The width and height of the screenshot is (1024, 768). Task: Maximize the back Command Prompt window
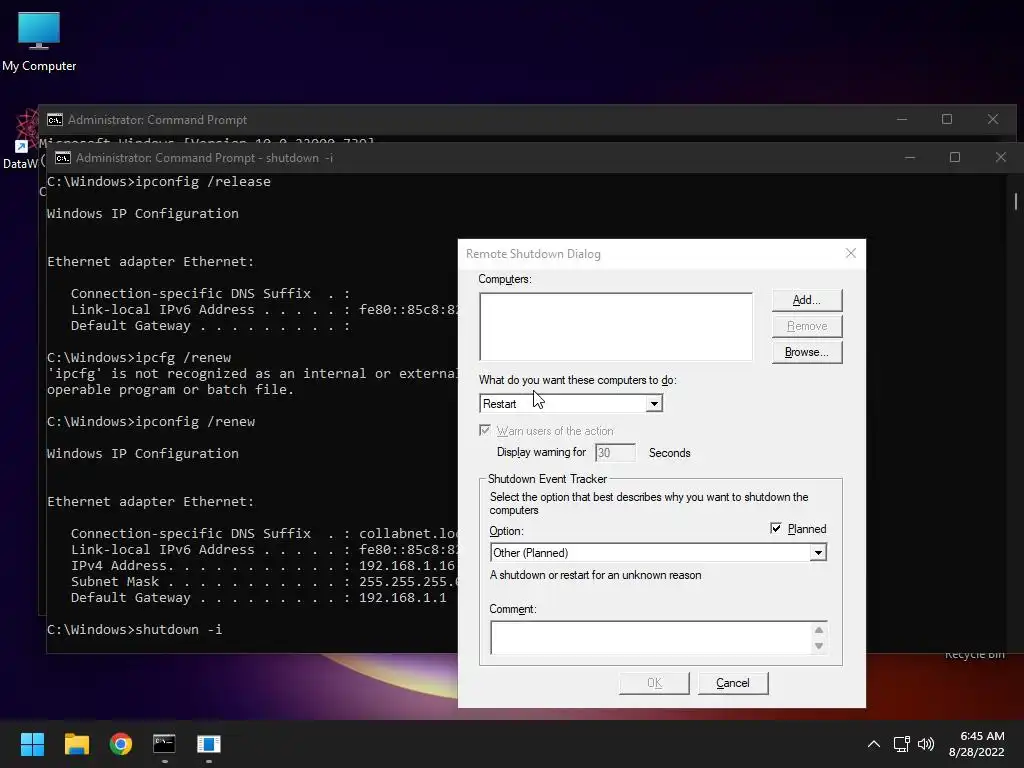947,120
